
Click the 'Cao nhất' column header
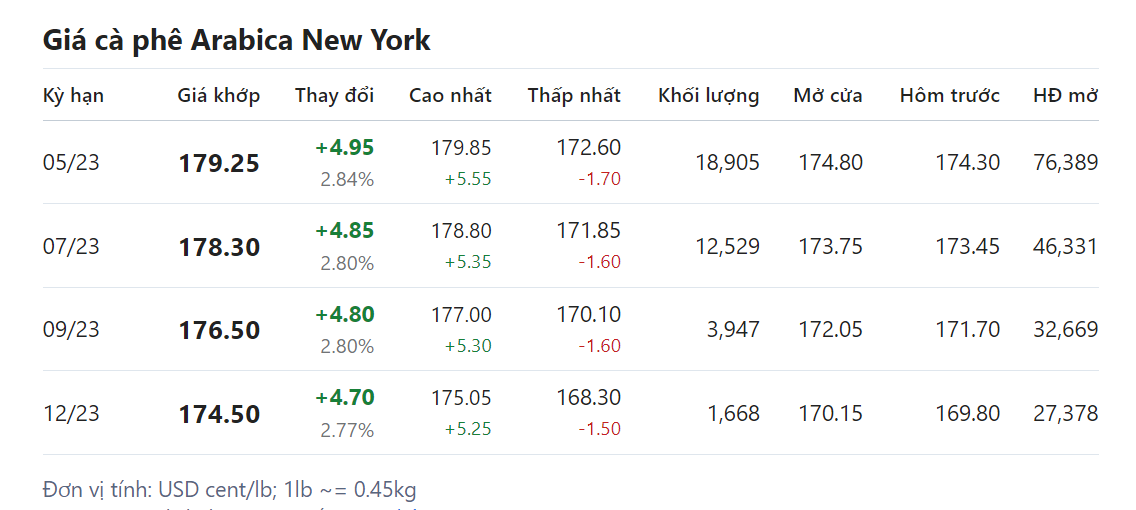(x=450, y=96)
